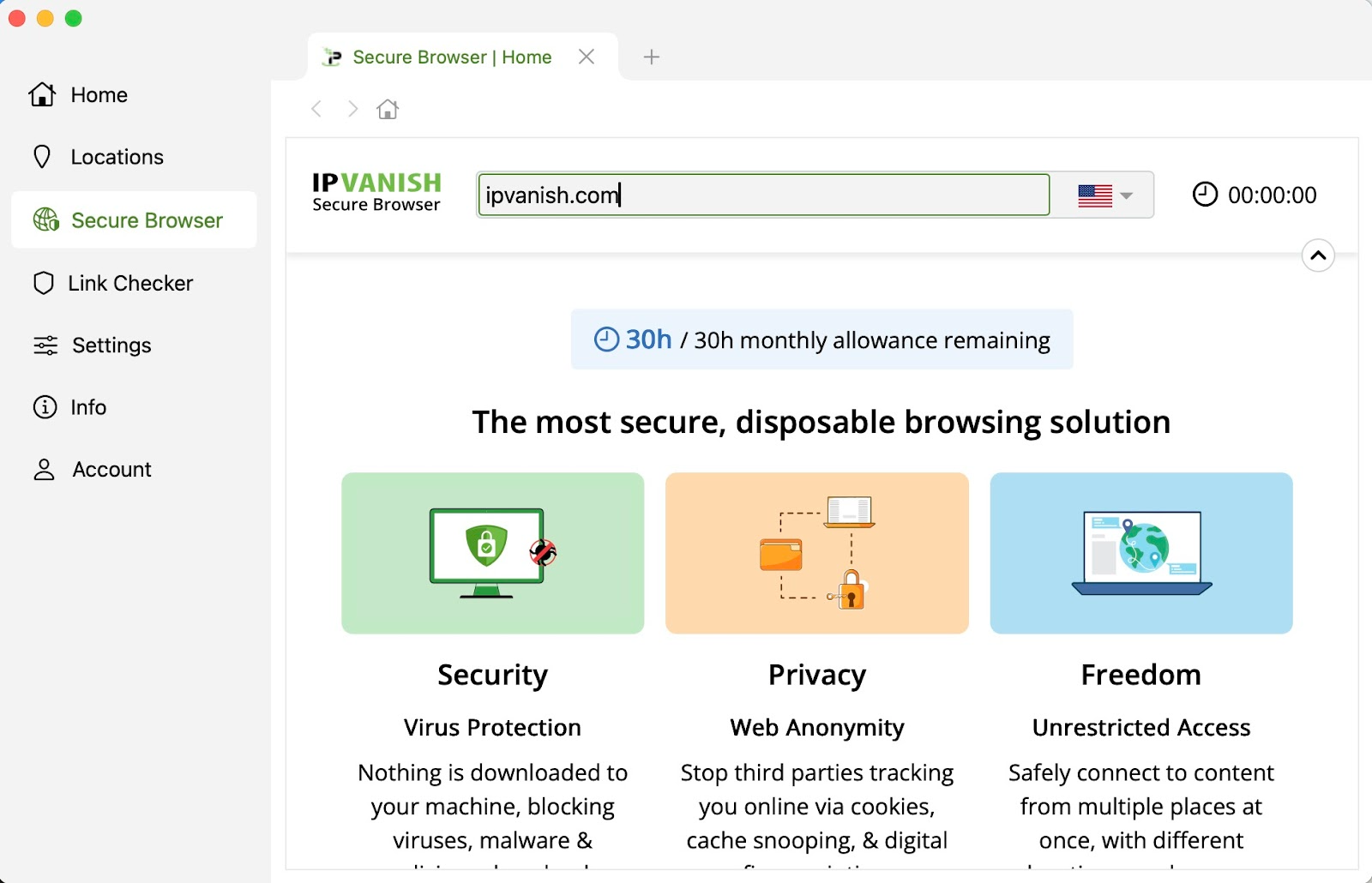Click the blue Freedom illustration card

1141,553
